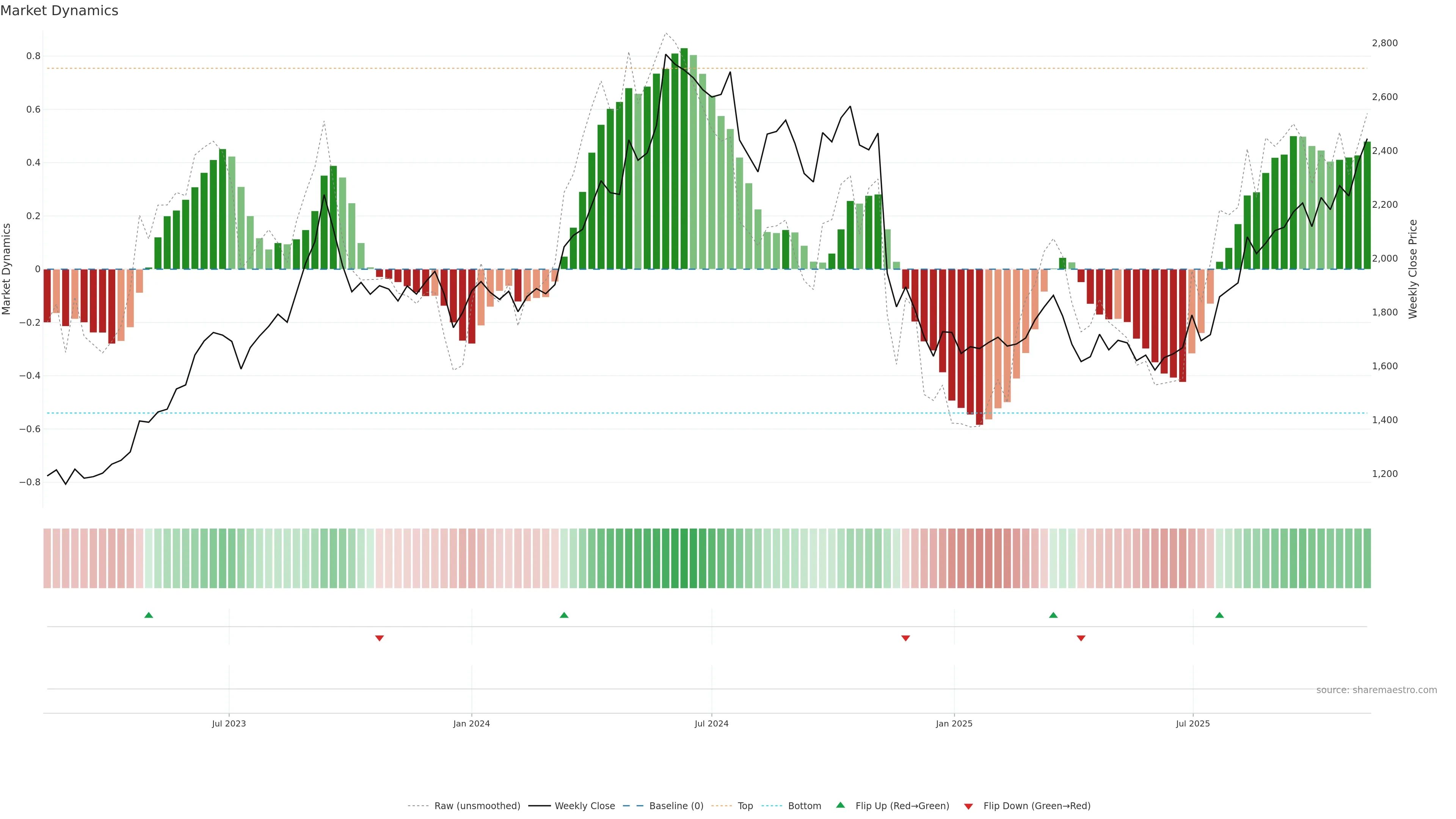
Task: Click the 2,800 tick on right price axis
Action: click(1385, 43)
